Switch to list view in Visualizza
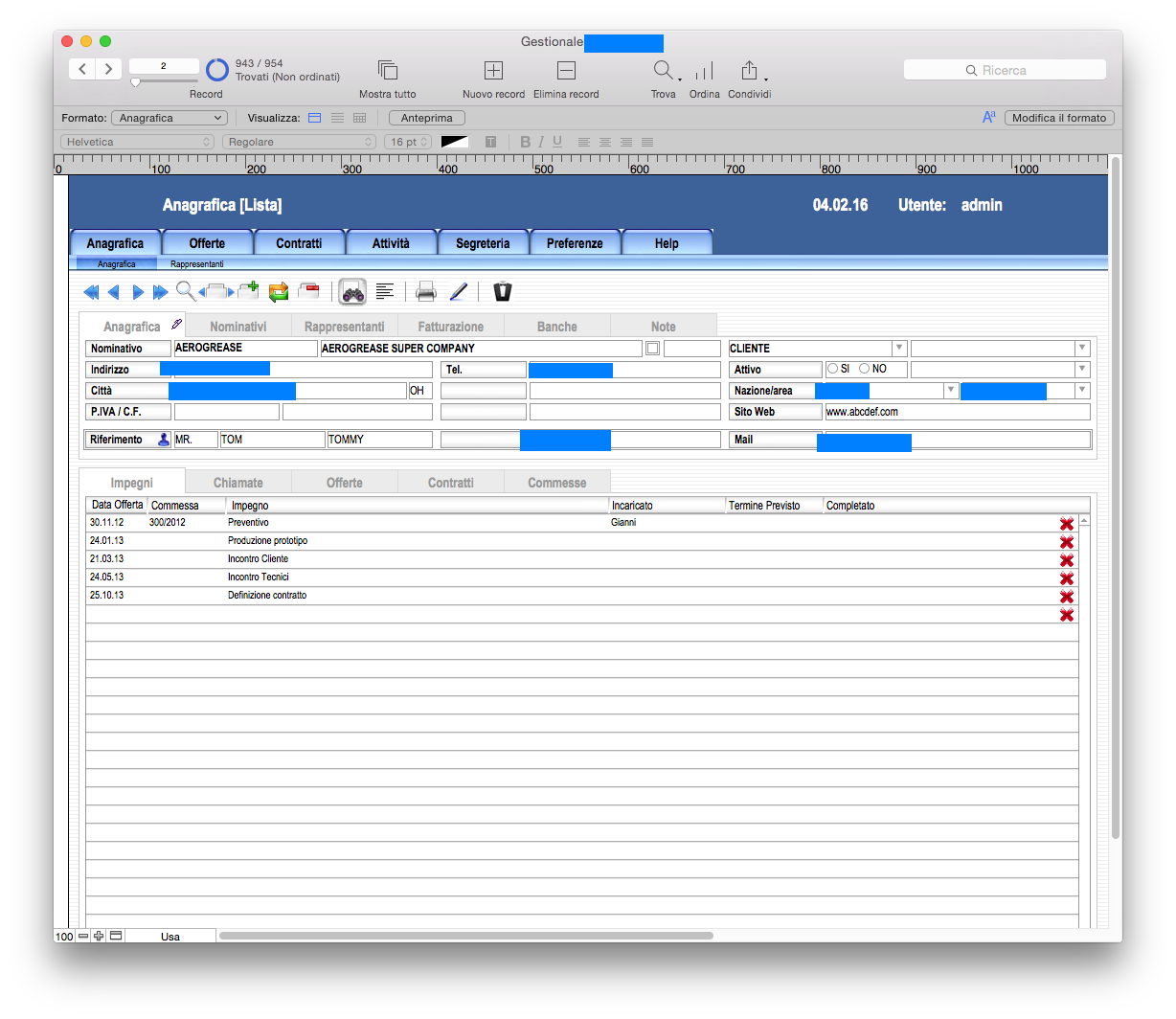The width and height of the screenshot is (1176, 1019). pyautogui.click(x=337, y=118)
